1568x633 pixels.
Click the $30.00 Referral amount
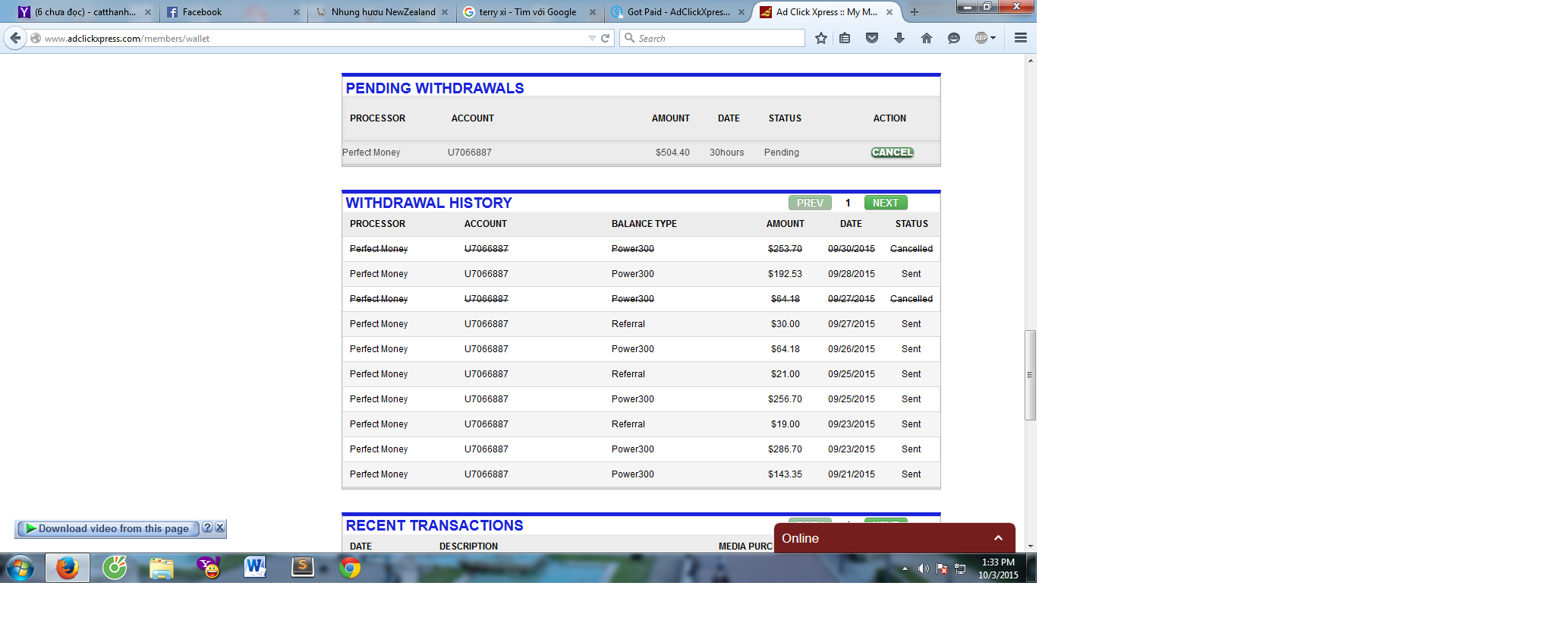[786, 324]
